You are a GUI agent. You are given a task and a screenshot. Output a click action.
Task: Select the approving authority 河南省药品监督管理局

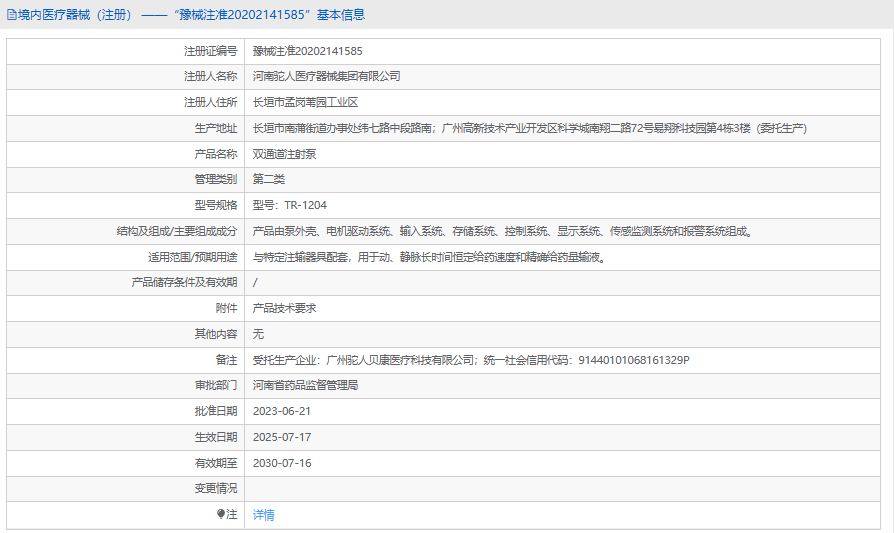click(306, 385)
